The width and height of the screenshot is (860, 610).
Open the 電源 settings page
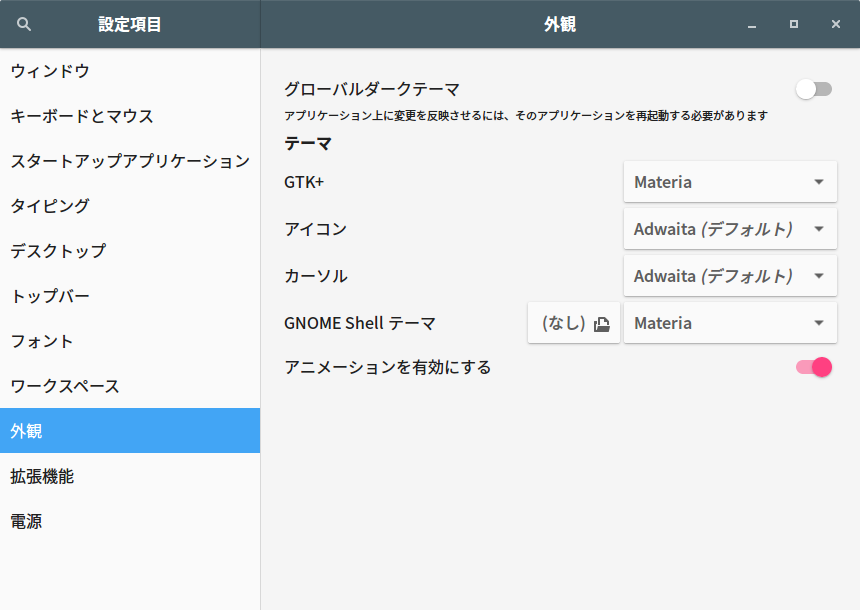pyautogui.click(x=130, y=521)
